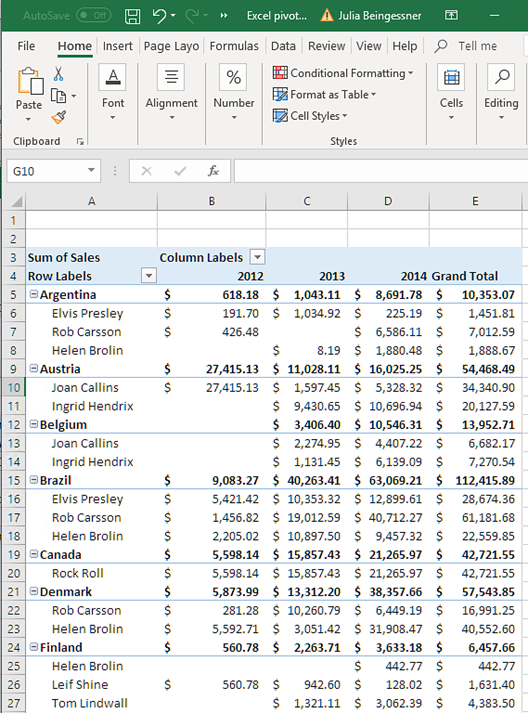The height and width of the screenshot is (713, 528).
Task: Collapse the Brazil group
Action: point(34,480)
